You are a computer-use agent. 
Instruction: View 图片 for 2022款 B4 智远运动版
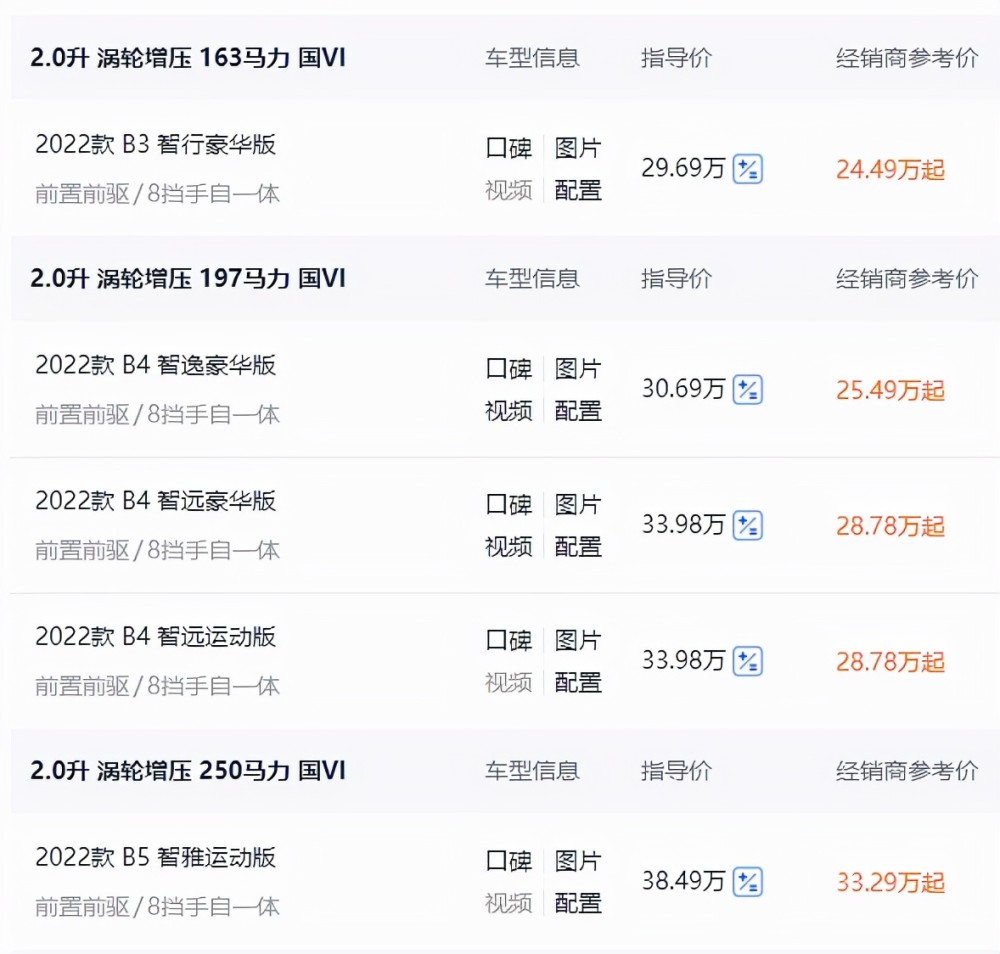[x=578, y=640]
